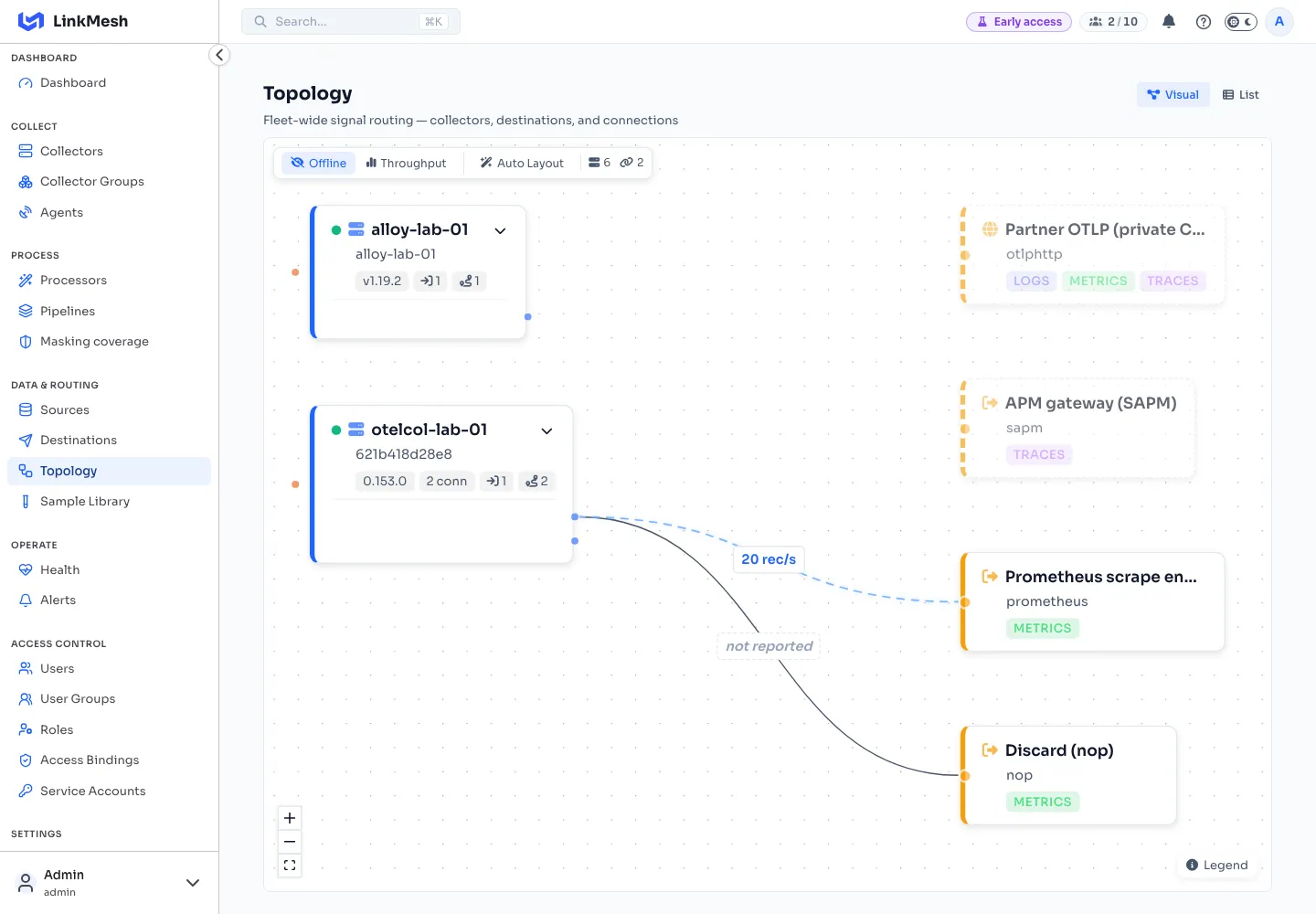Switch to Visual view
Screen dimensions: 1316x914
point(1173,94)
